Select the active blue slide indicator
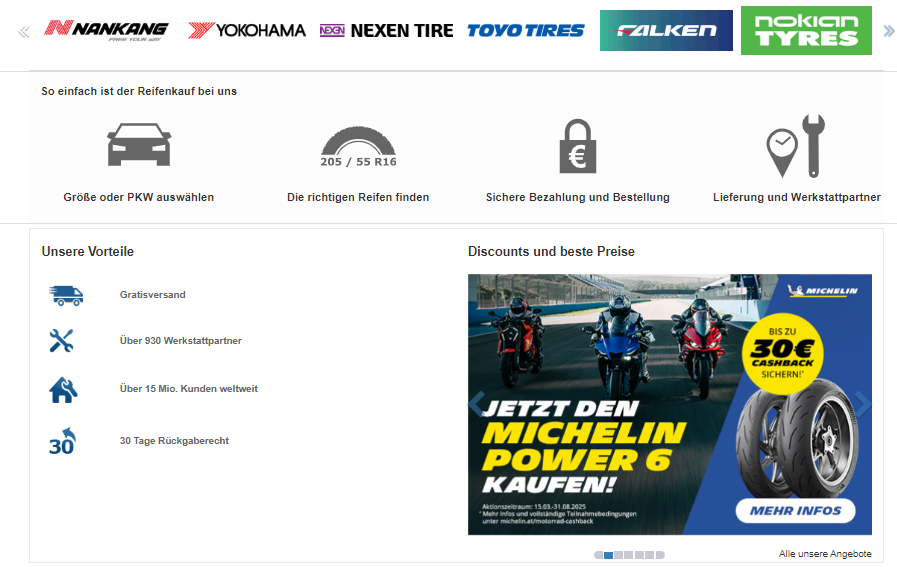The image size is (897, 567). [x=609, y=555]
